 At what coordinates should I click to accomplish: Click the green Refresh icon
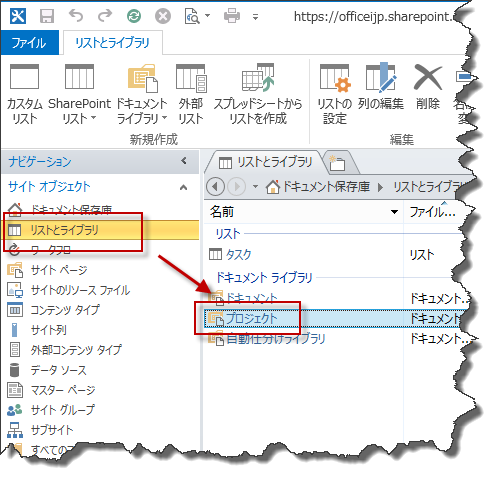[x=134, y=16]
